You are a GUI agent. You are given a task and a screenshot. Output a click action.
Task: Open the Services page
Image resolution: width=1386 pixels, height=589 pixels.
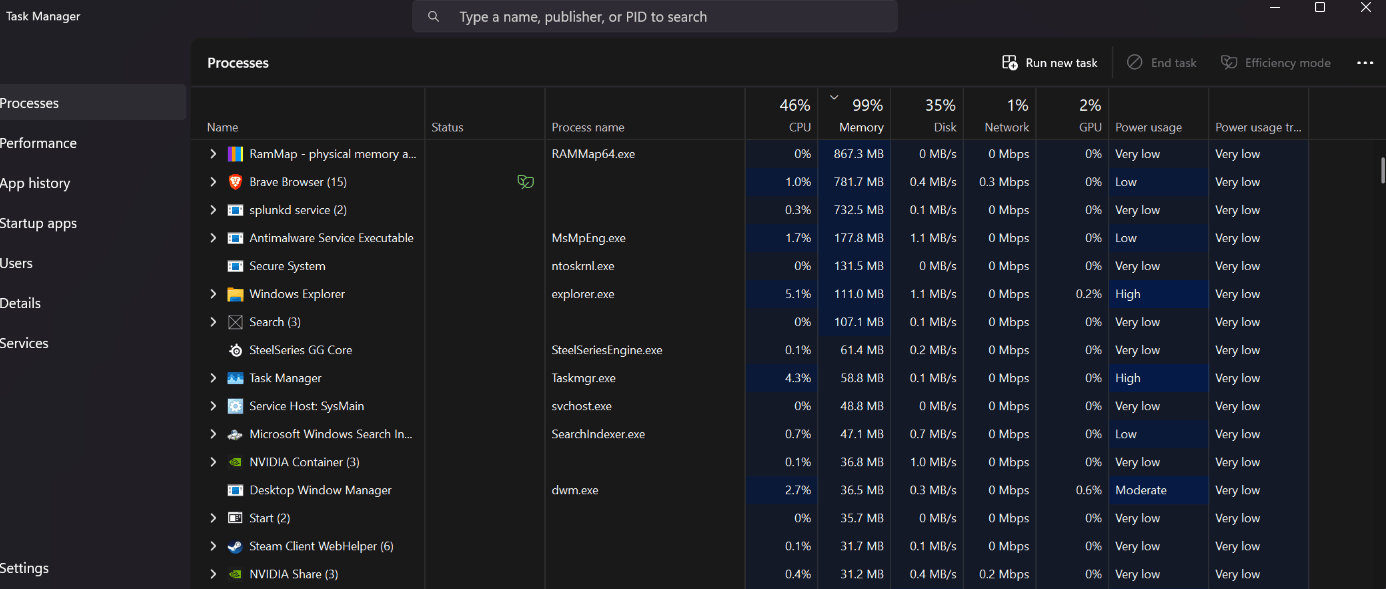[x=93, y=343]
